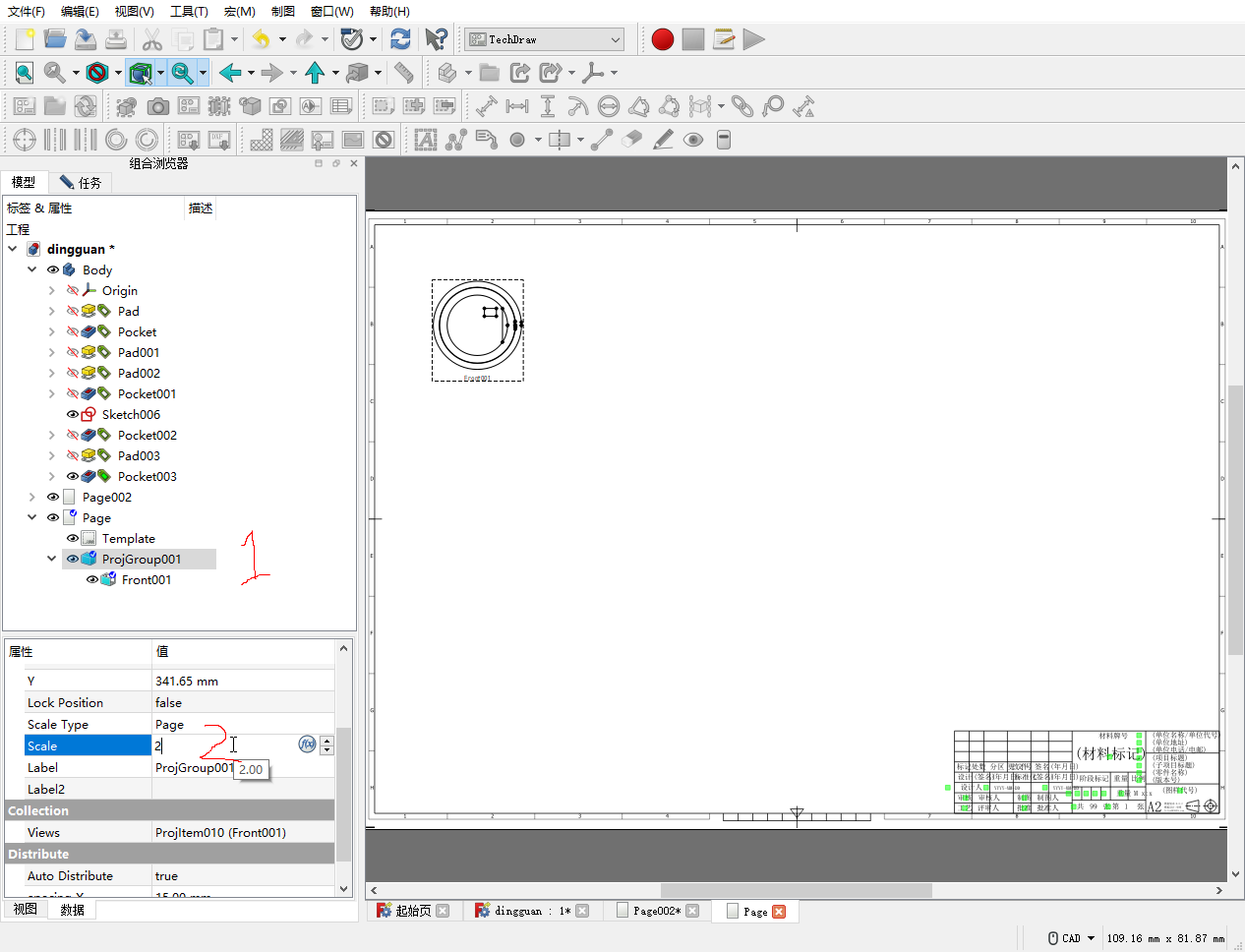Collapse the Body tree node
This screenshot has height=952, width=1245.
click(31, 269)
